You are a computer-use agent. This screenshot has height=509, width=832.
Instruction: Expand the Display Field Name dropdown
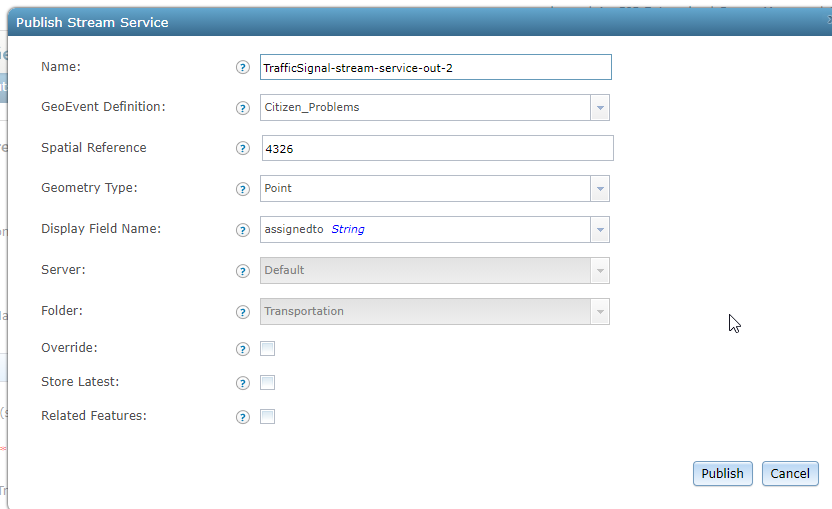point(600,230)
